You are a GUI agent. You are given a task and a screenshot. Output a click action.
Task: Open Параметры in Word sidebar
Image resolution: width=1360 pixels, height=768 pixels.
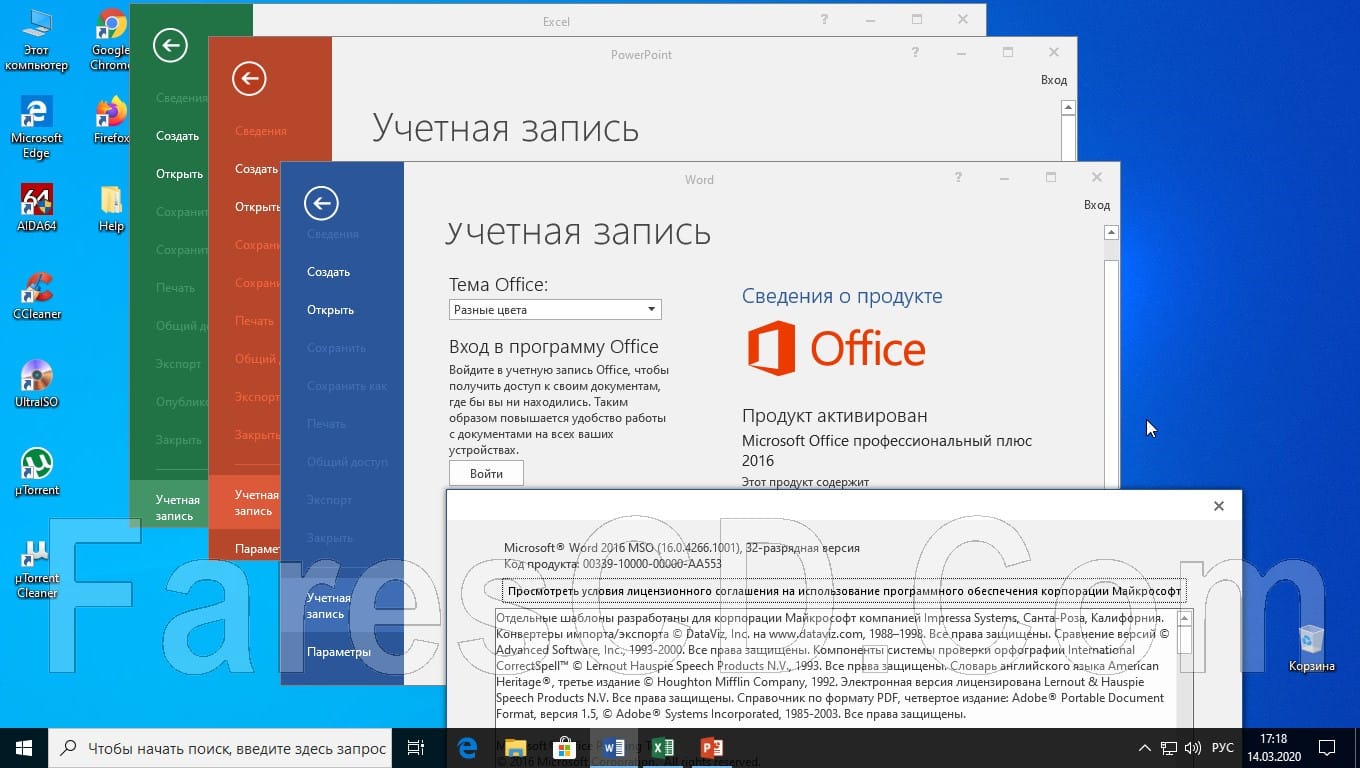pos(339,652)
